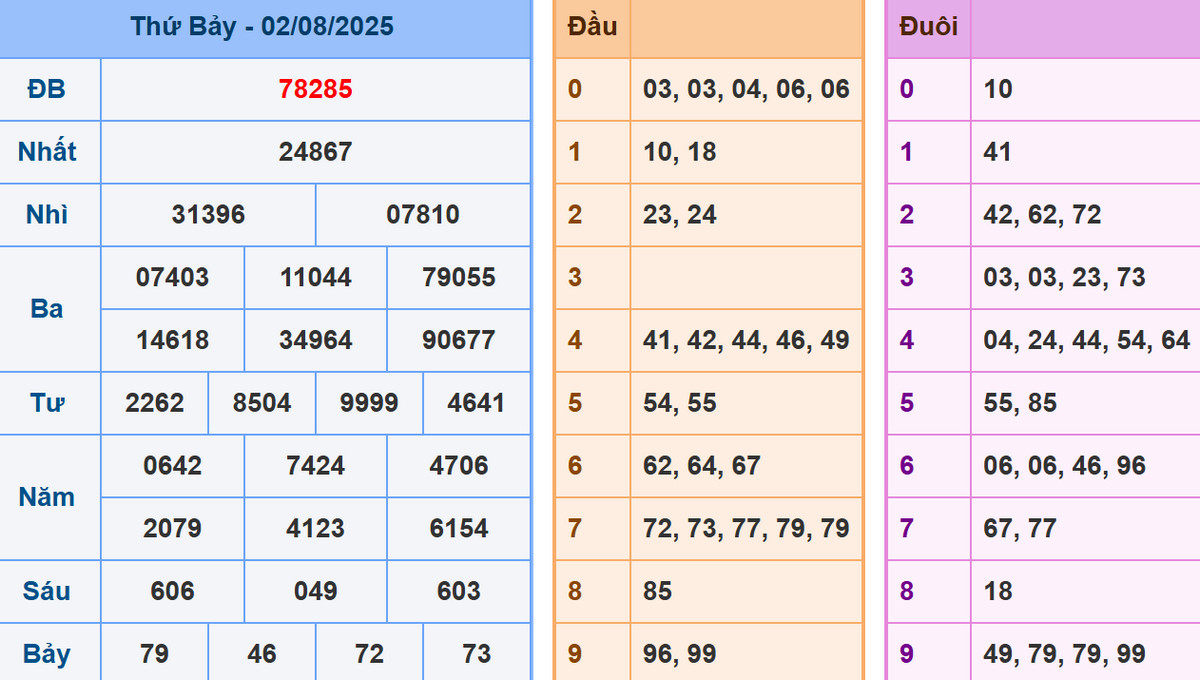Select fifth prize number 7424
Viewport: 1200px width, 680px height.
point(315,466)
